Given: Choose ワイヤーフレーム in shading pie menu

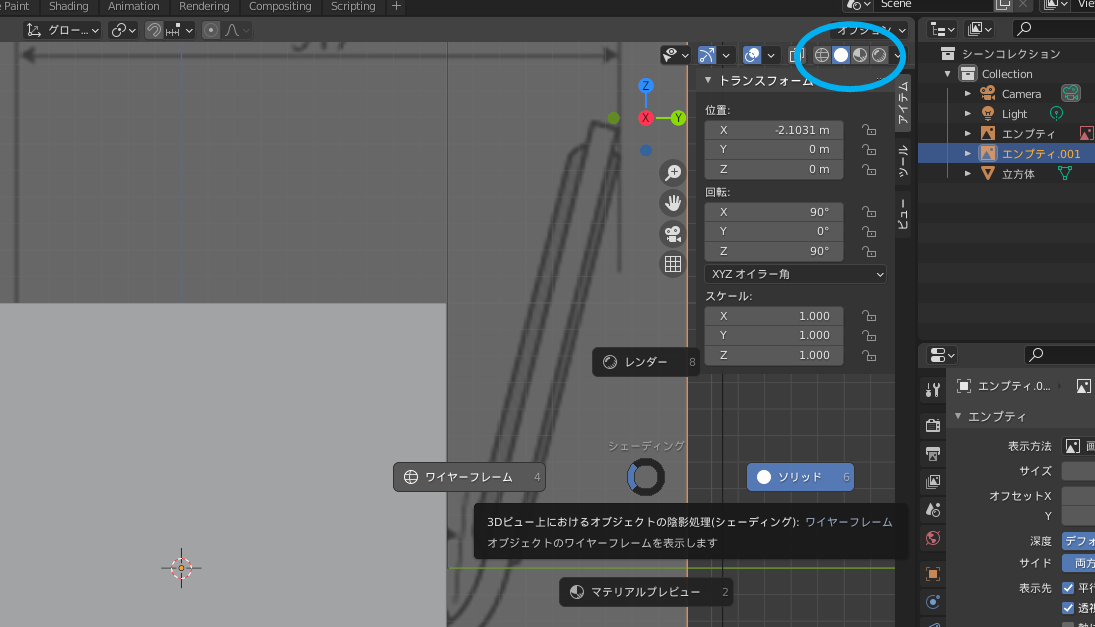Looking at the screenshot, I should pos(469,477).
